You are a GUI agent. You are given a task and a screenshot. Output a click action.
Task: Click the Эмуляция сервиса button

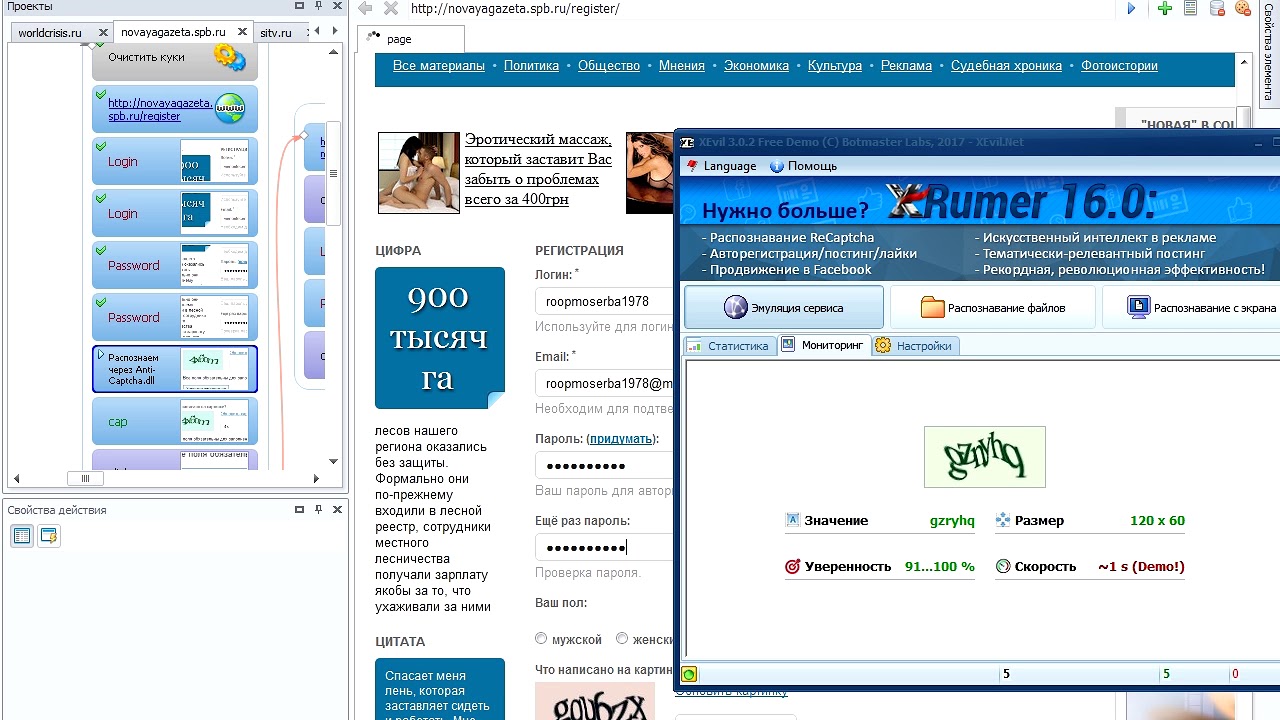[x=784, y=308]
